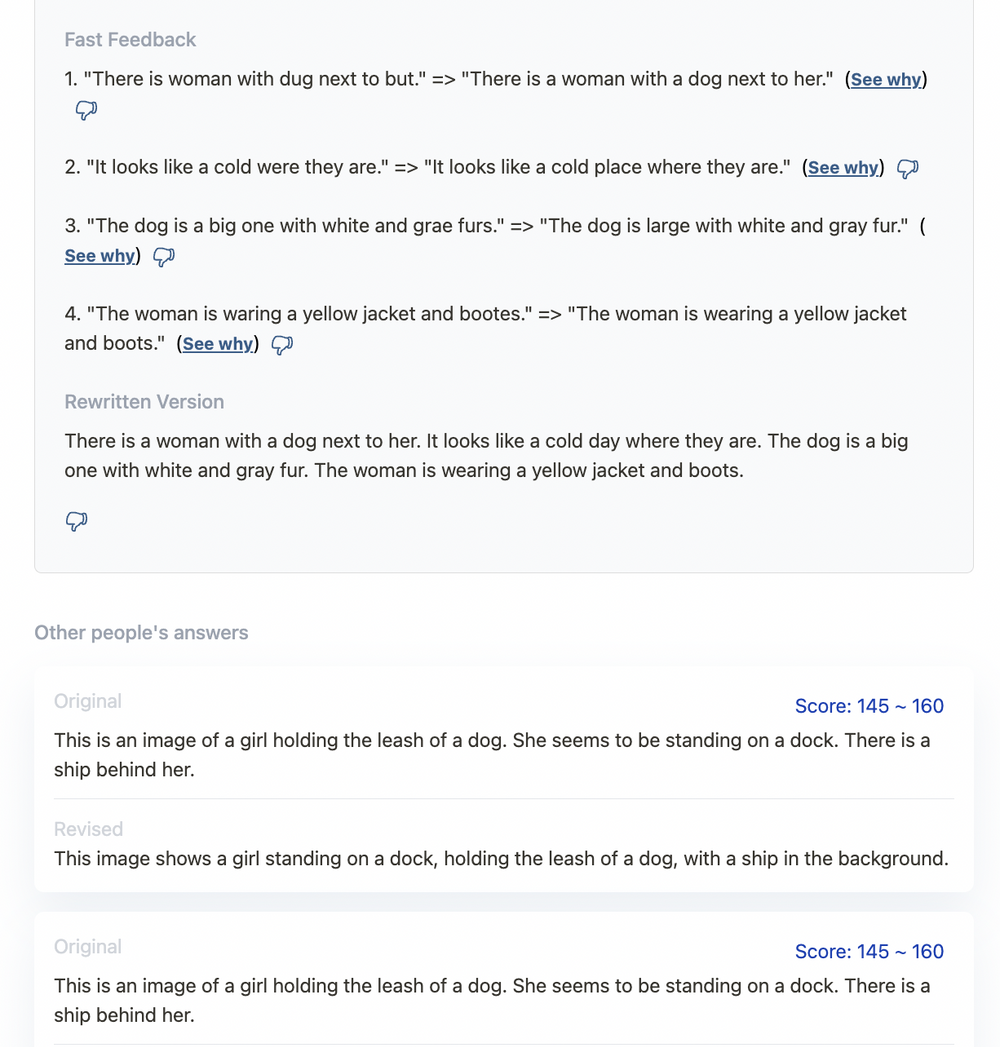This screenshot has width=1000, height=1047.
Task: Select the Fast Feedback heading
Action: (x=129, y=40)
